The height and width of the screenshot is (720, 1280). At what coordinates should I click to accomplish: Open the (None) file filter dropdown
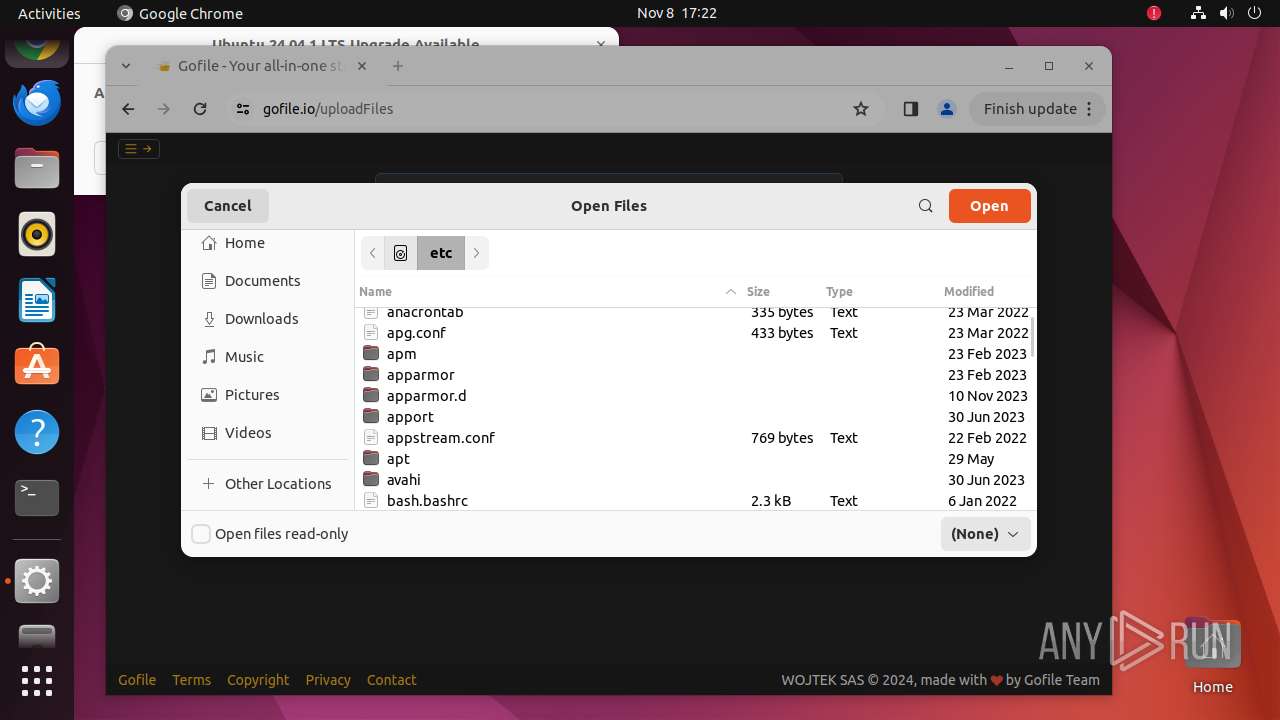point(985,534)
